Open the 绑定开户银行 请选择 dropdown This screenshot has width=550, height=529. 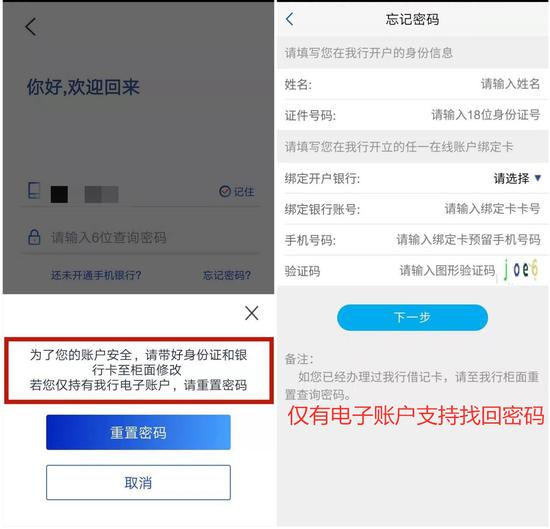coord(517,179)
